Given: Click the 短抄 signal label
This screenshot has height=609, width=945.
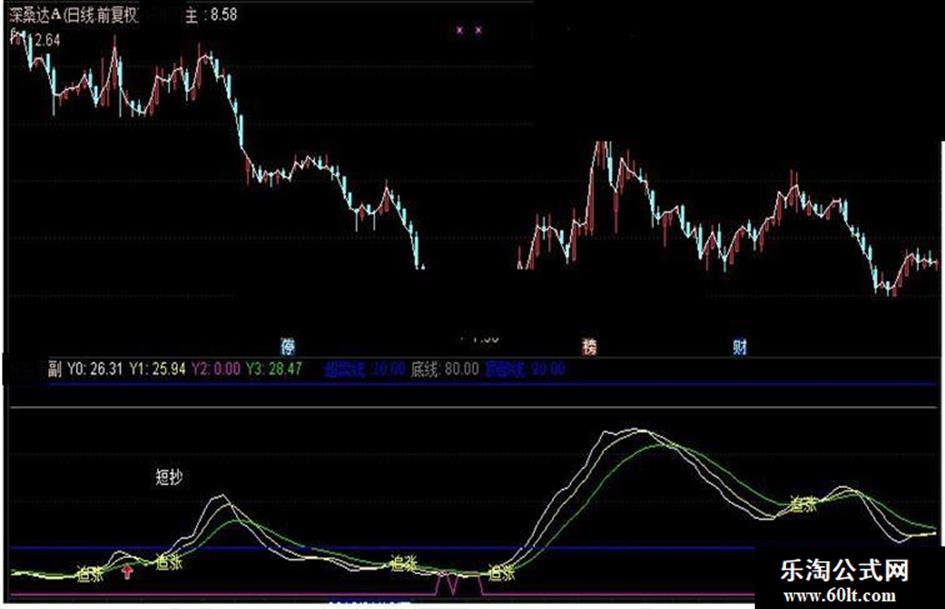Looking at the screenshot, I should tap(169, 477).
